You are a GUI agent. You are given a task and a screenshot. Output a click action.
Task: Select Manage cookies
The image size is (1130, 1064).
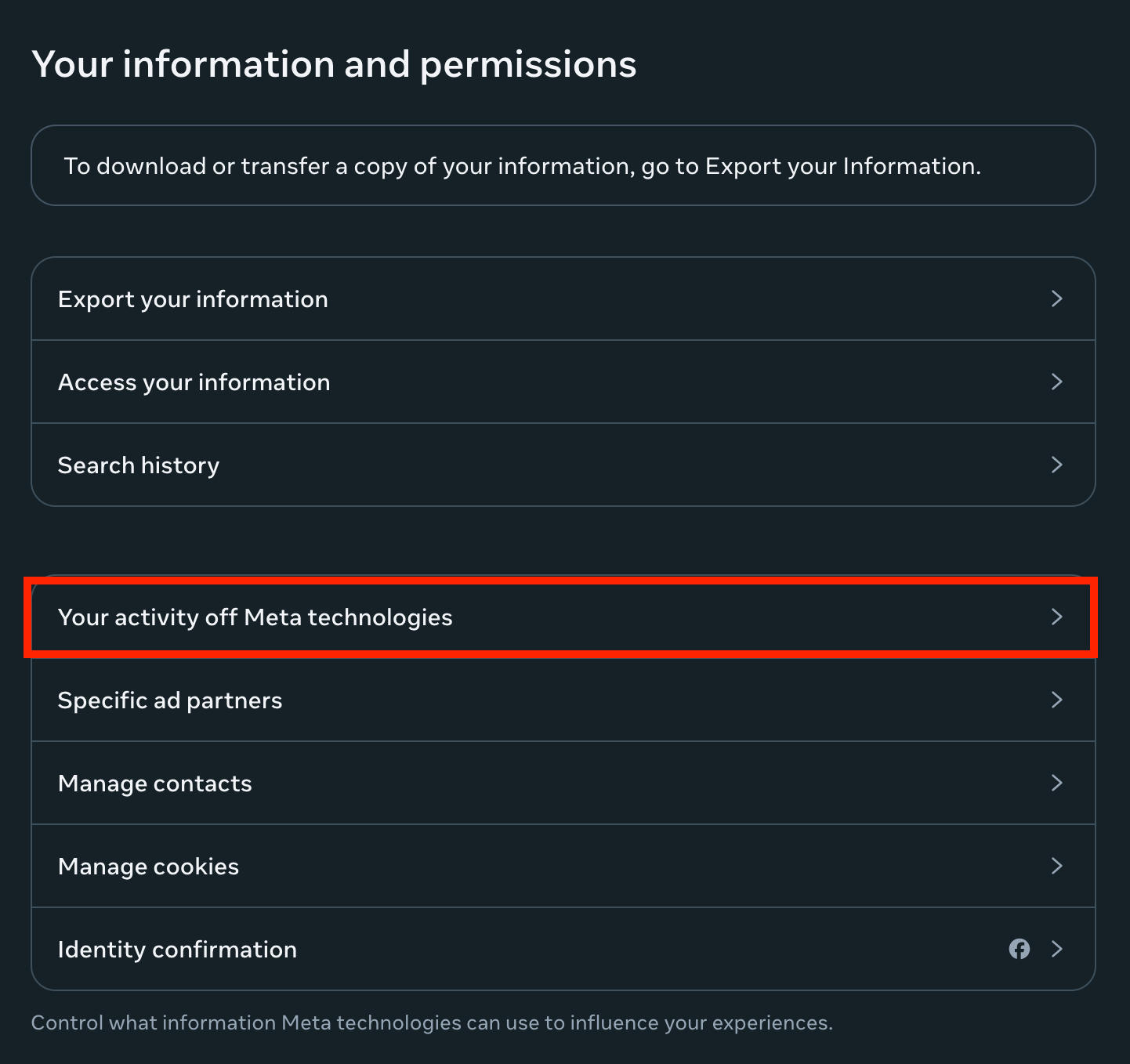[x=148, y=867]
